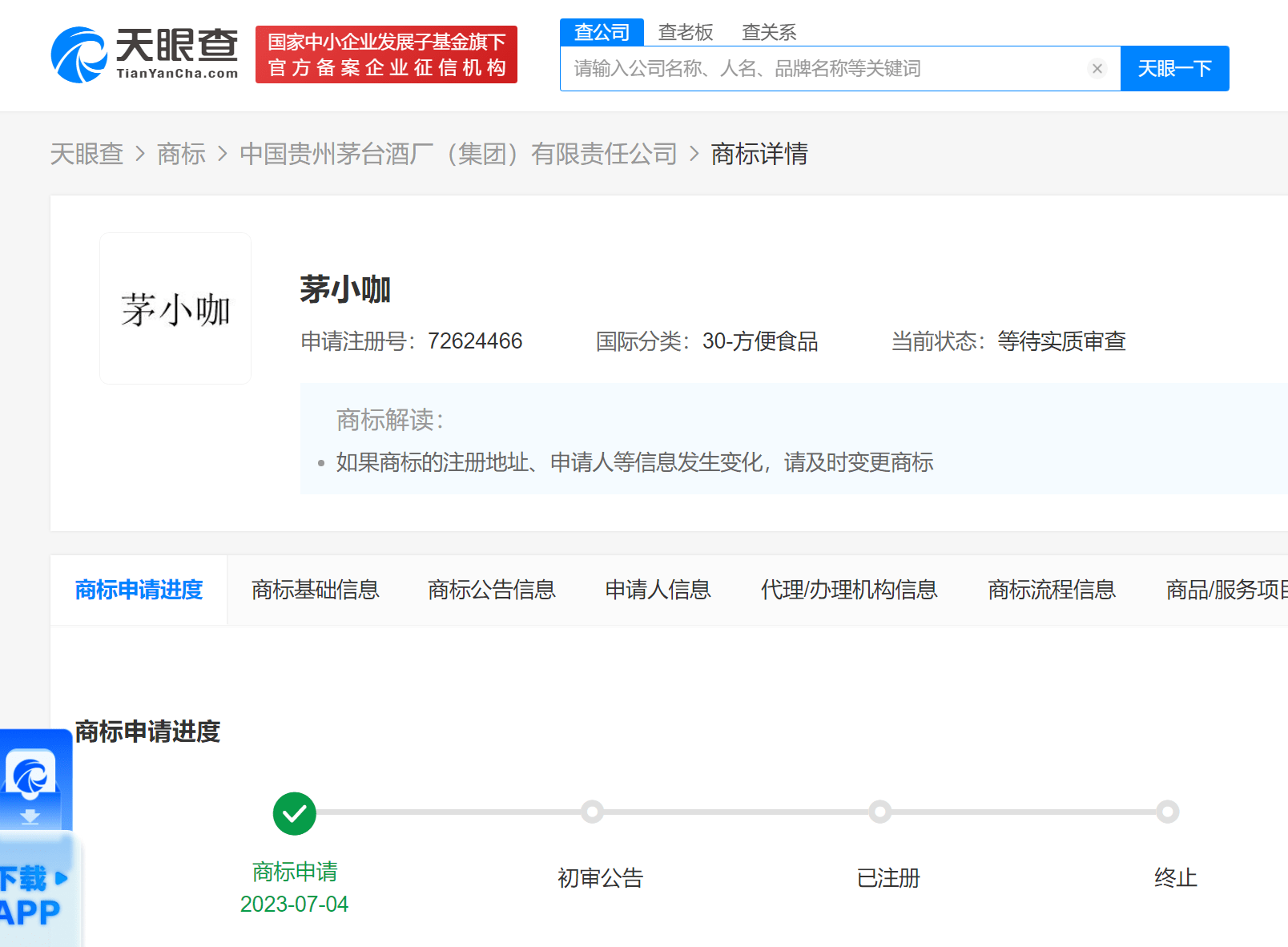Click the TianYanCha logo
This screenshot has height=947, width=1288.
(145, 54)
